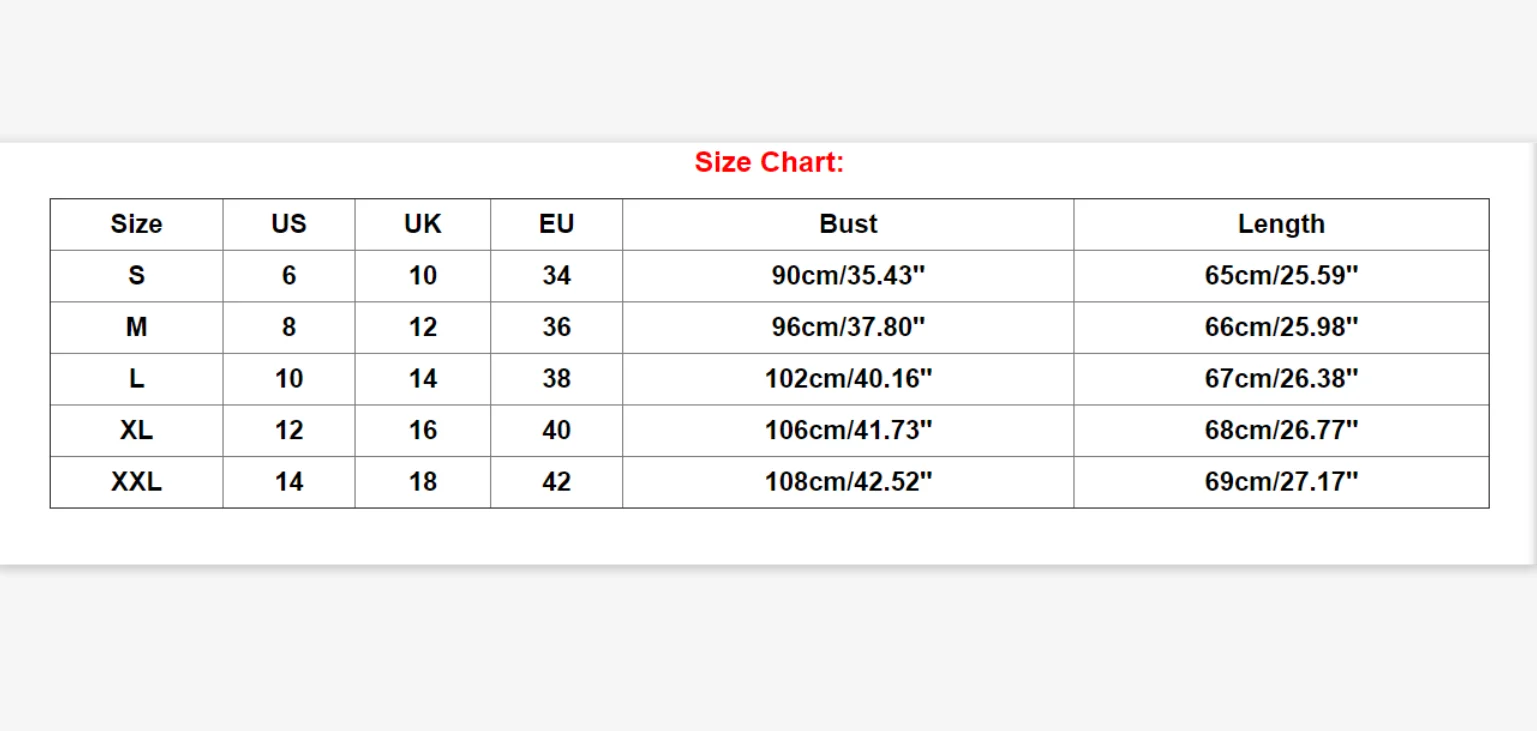Click the 102cm/40.16" bust cell
1537x731 pixels.
pyautogui.click(x=848, y=379)
